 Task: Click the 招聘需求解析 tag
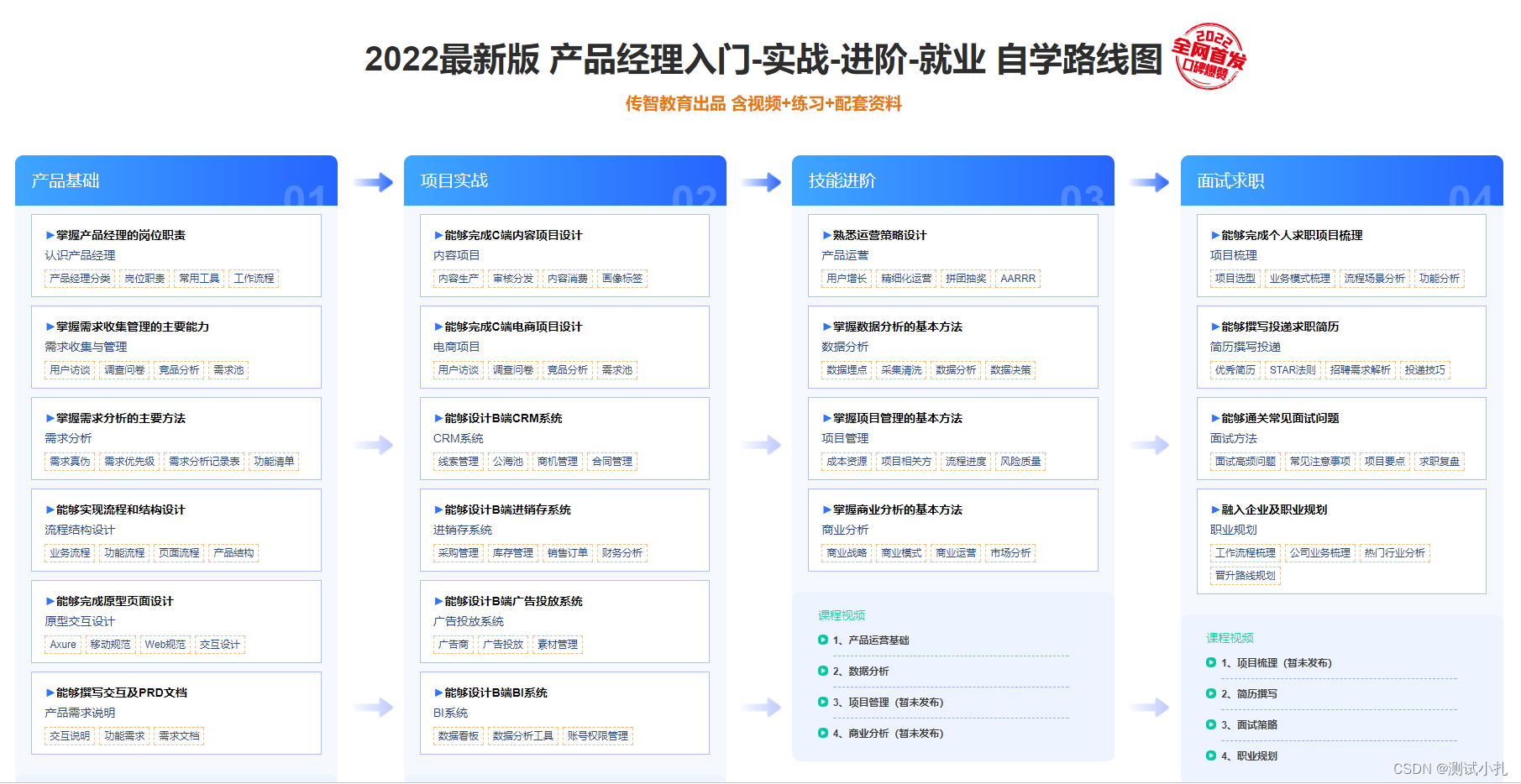pos(1361,370)
